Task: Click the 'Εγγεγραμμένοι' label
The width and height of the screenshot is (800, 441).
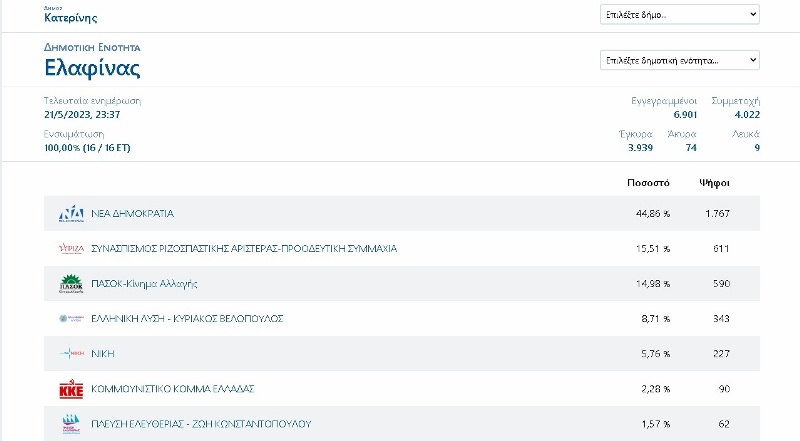Action: coord(664,101)
